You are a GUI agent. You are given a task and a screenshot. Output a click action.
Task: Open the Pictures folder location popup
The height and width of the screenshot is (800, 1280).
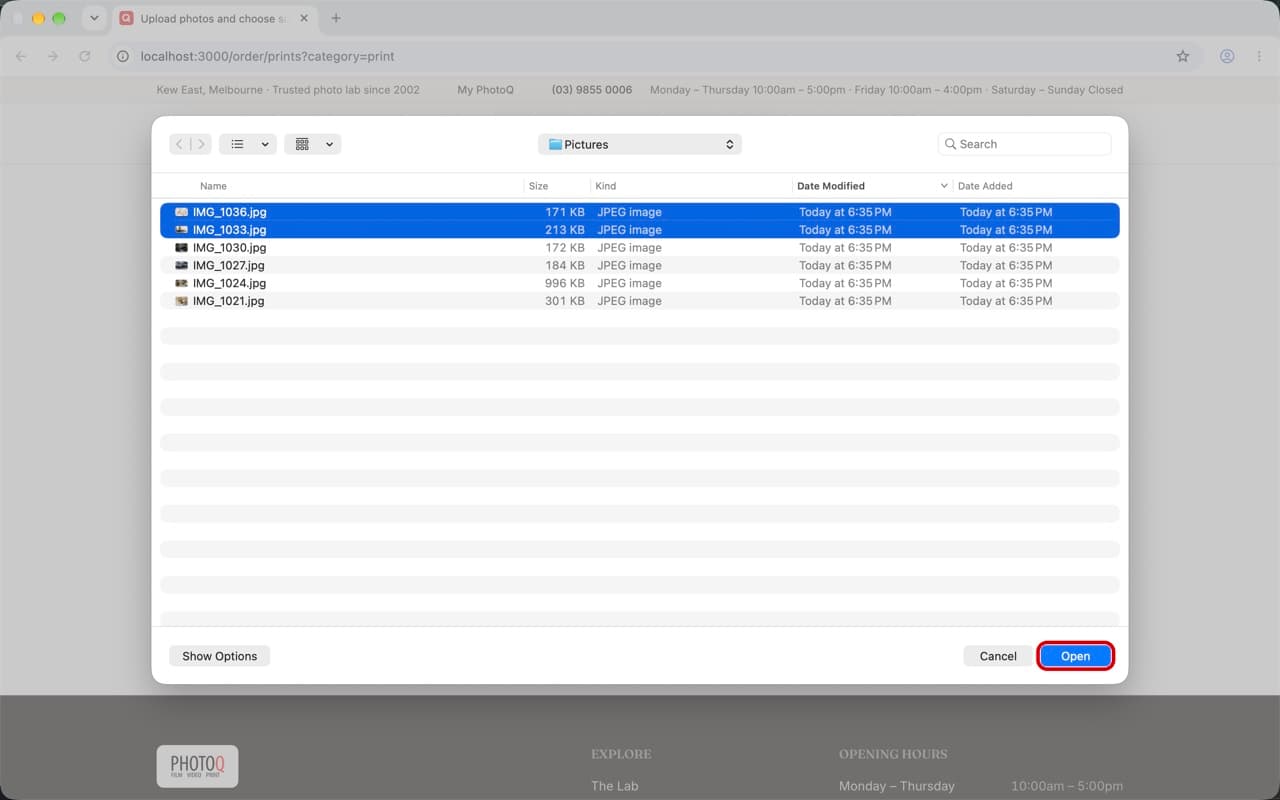tap(640, 144)
